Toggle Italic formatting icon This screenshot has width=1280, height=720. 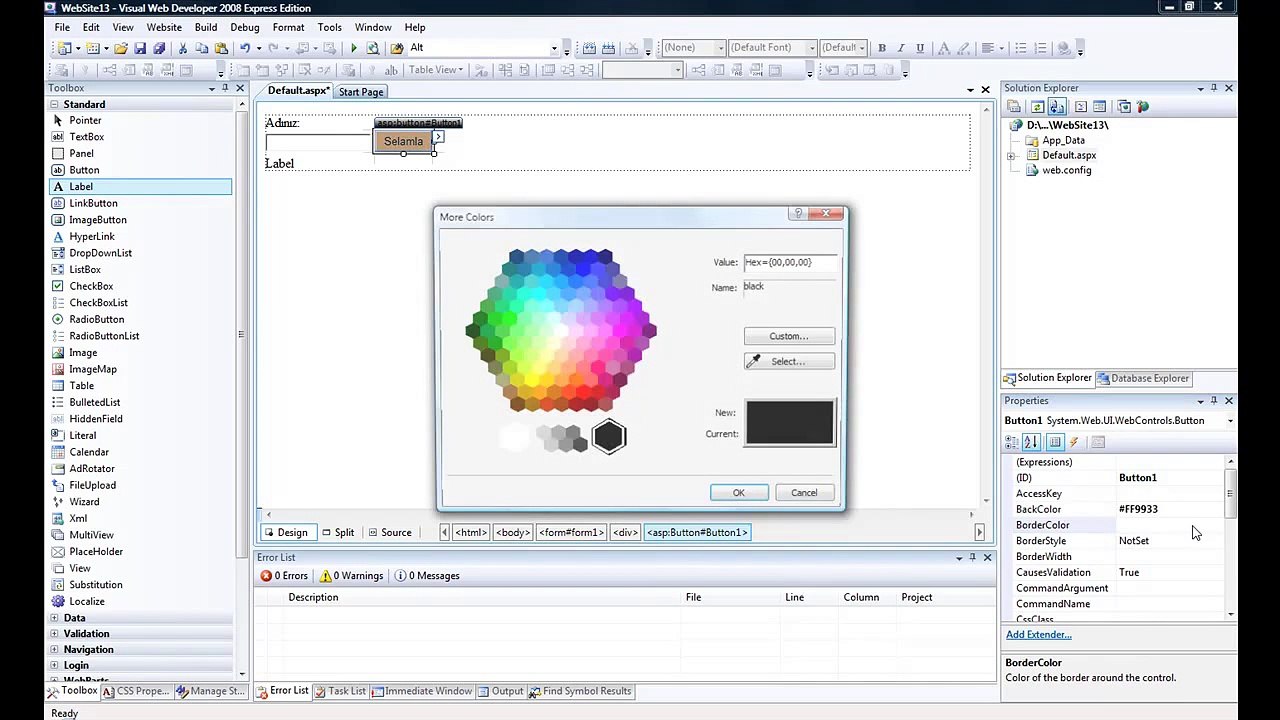[901, 48]
